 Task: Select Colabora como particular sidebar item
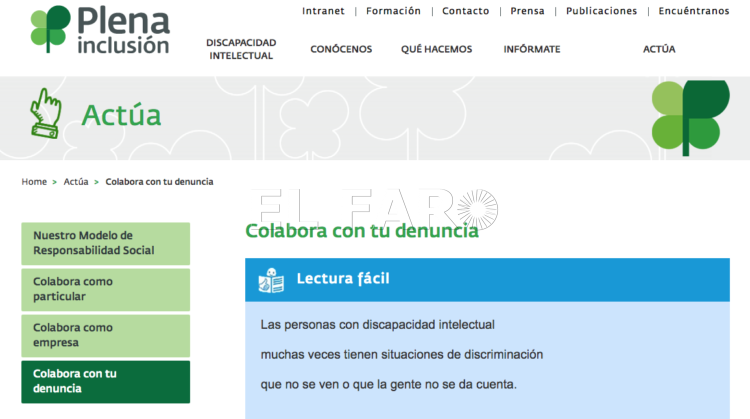coord(105,289)
